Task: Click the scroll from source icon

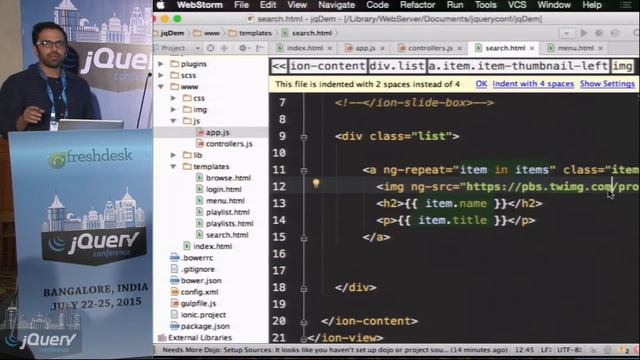Action: [x=211, y=48]
